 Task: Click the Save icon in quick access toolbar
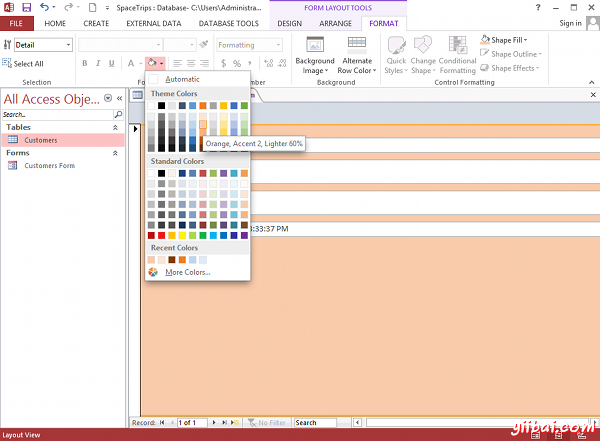click(26, 7)
